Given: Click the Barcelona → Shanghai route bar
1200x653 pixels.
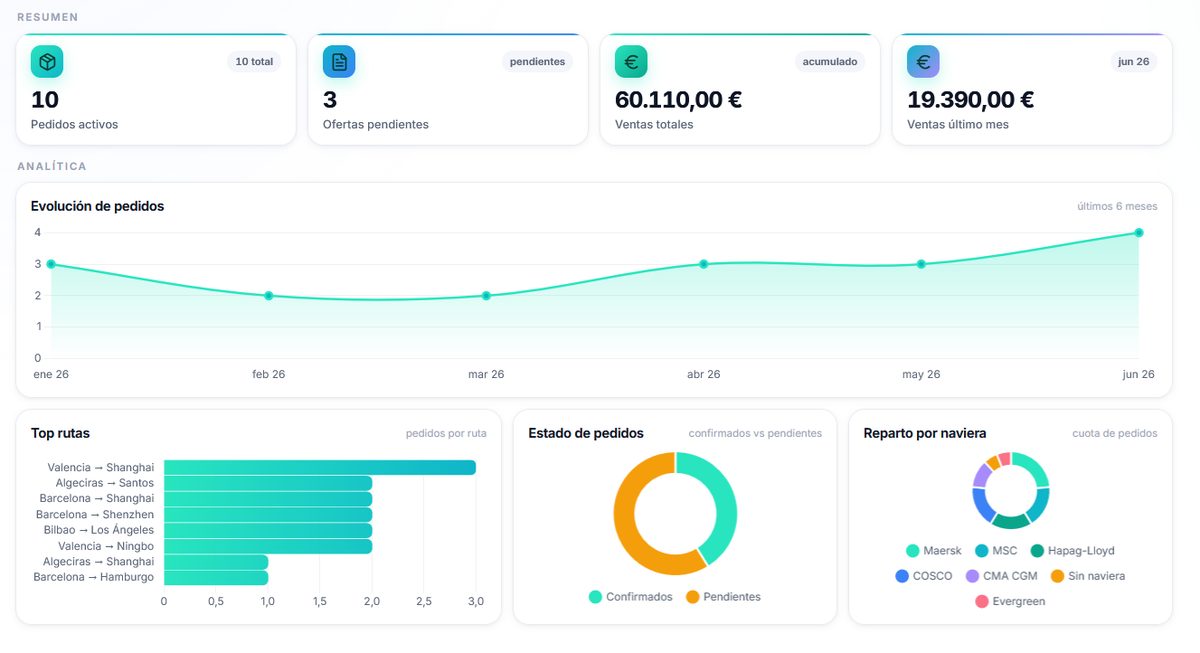Looking at the screenshot, I should (x=268, y=498).
